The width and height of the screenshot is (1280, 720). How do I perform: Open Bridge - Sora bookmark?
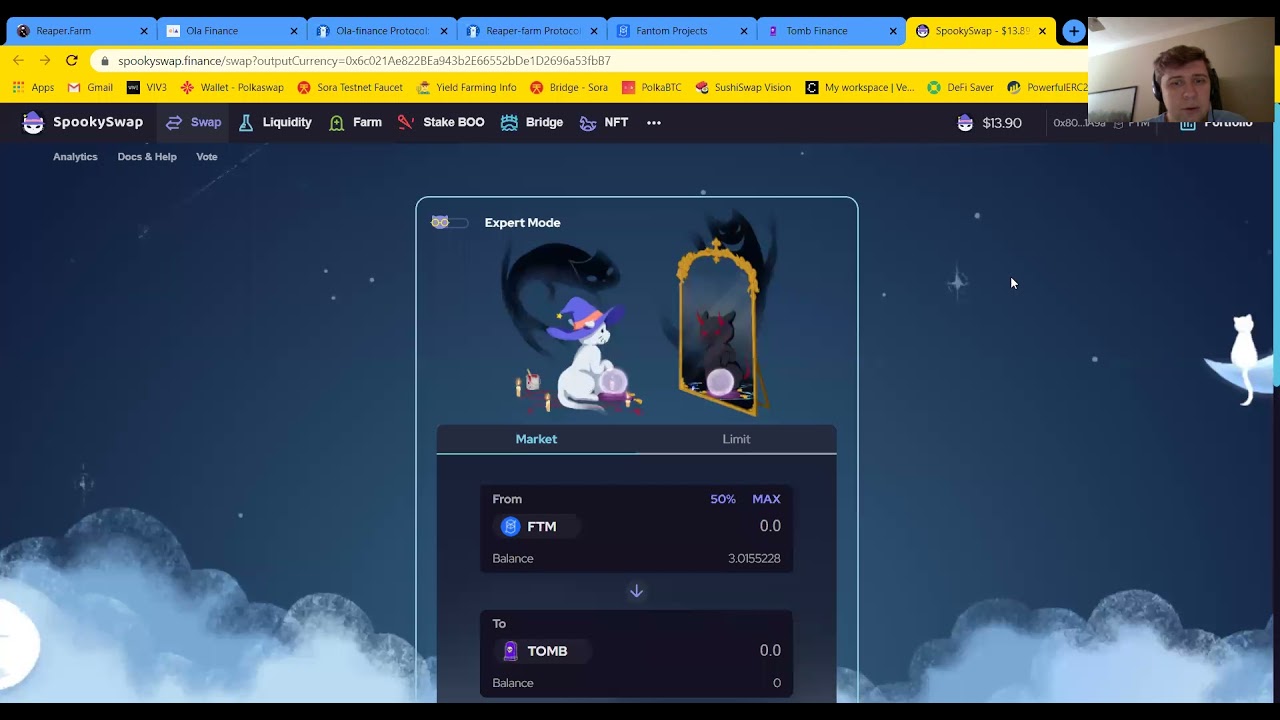(569, 88)
